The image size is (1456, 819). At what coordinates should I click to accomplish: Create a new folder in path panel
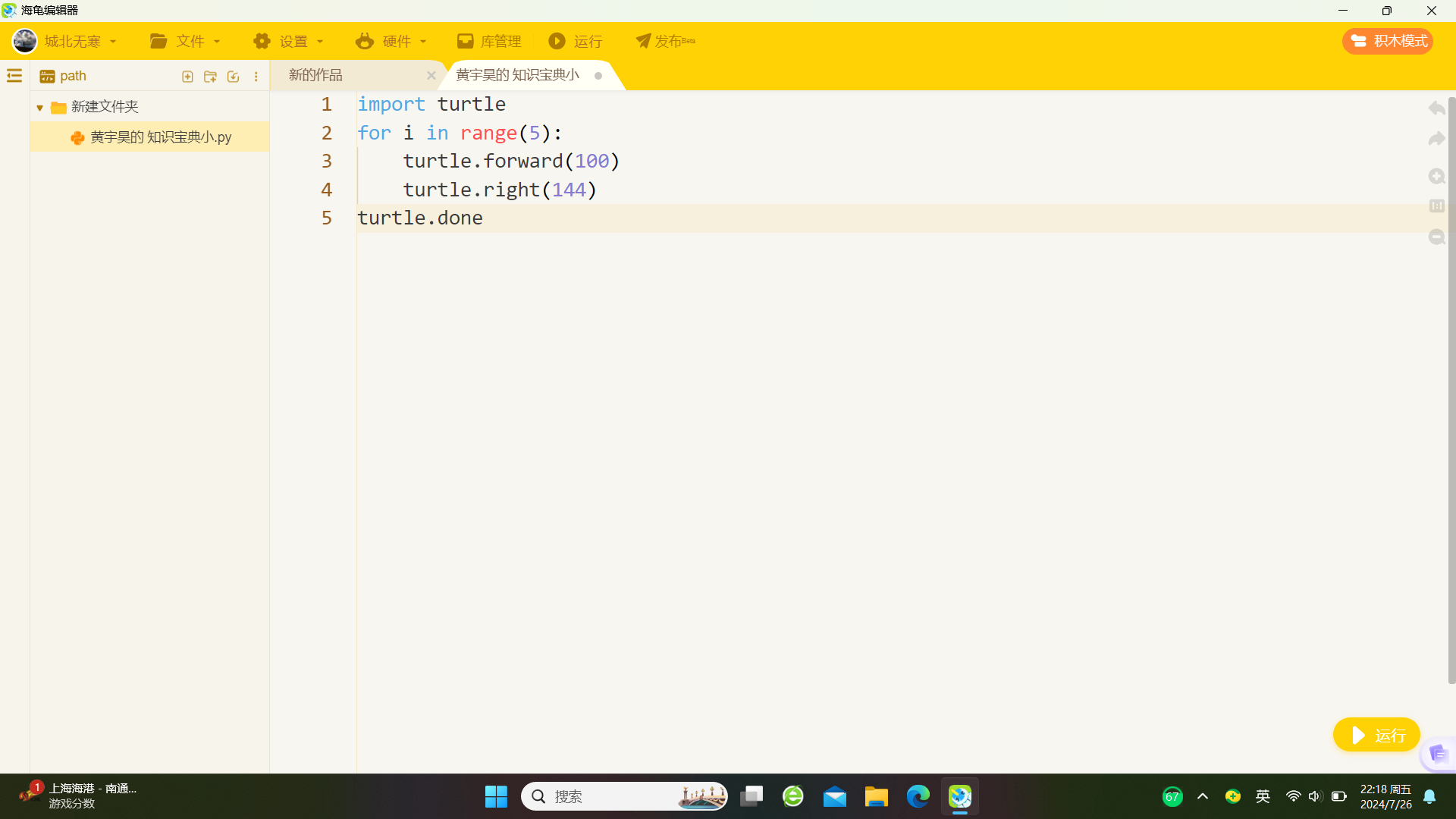pos(210,77)
